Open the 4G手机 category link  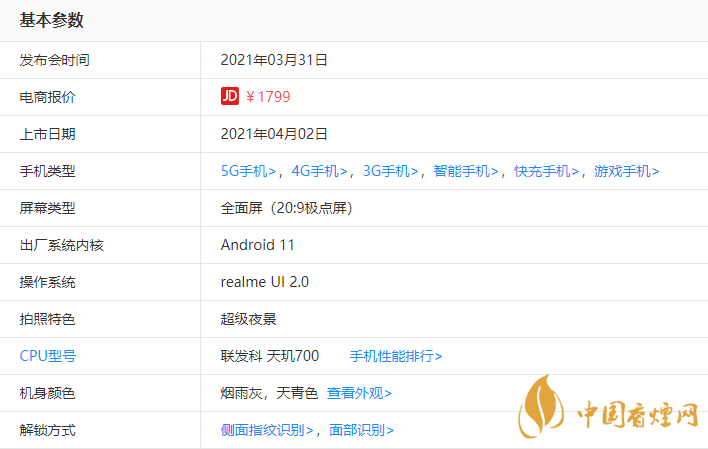coord(319,171)
